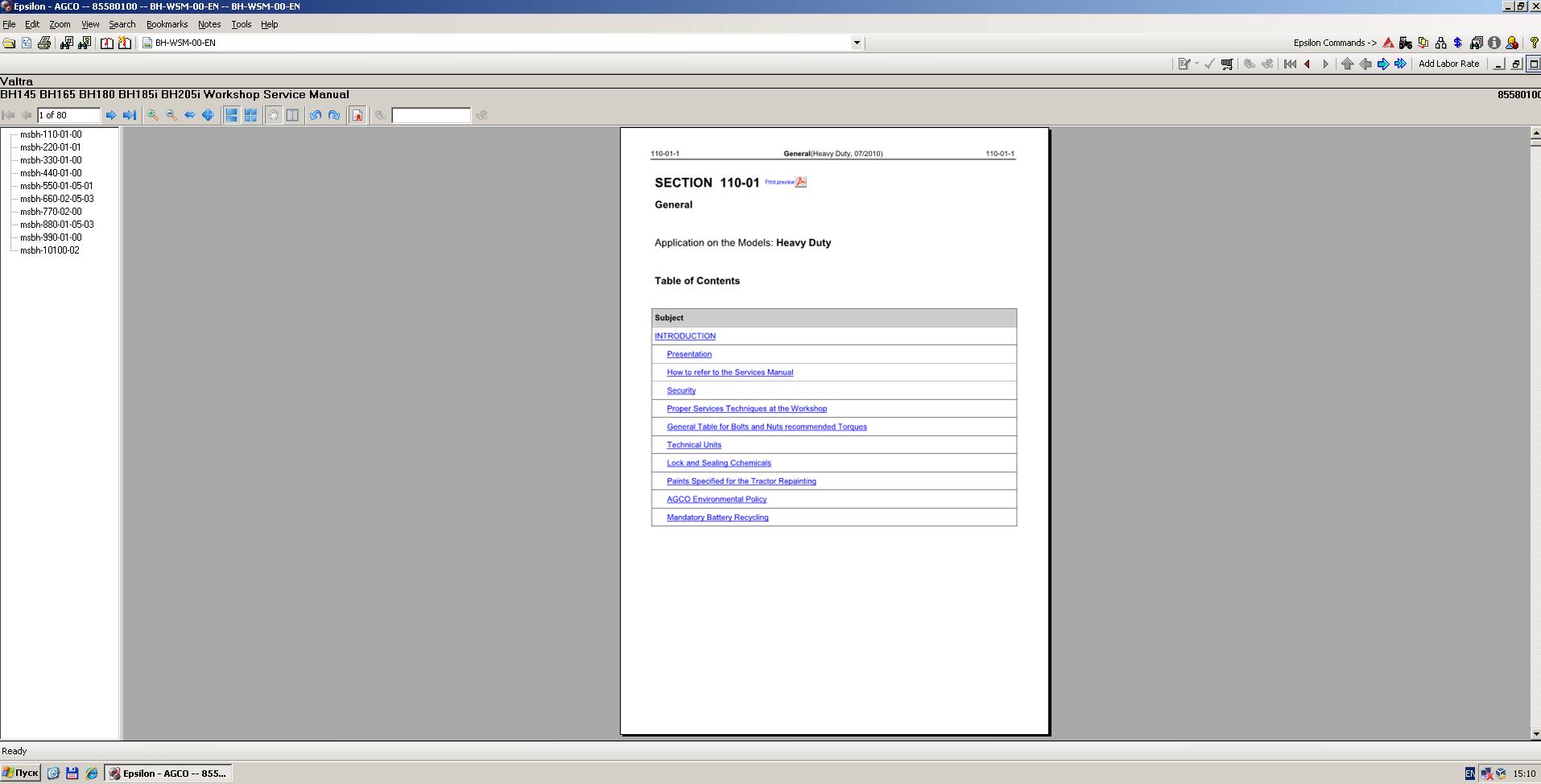
Task: Click the red AGCO logo command
Action: (1388, 43)
